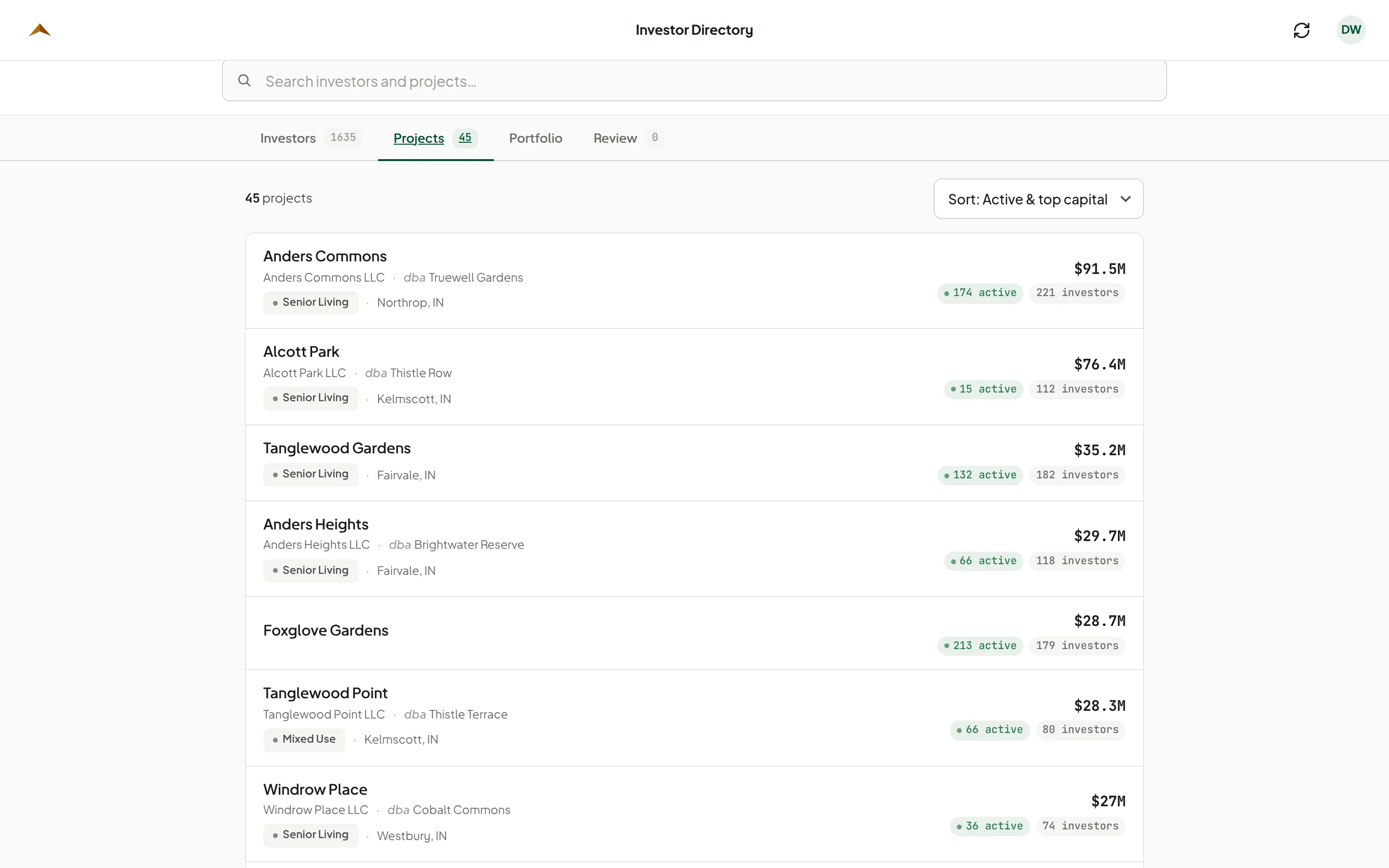Focus the search investors and projects field
Screen dimensions: 1389x868
click(x=694, y=81)
